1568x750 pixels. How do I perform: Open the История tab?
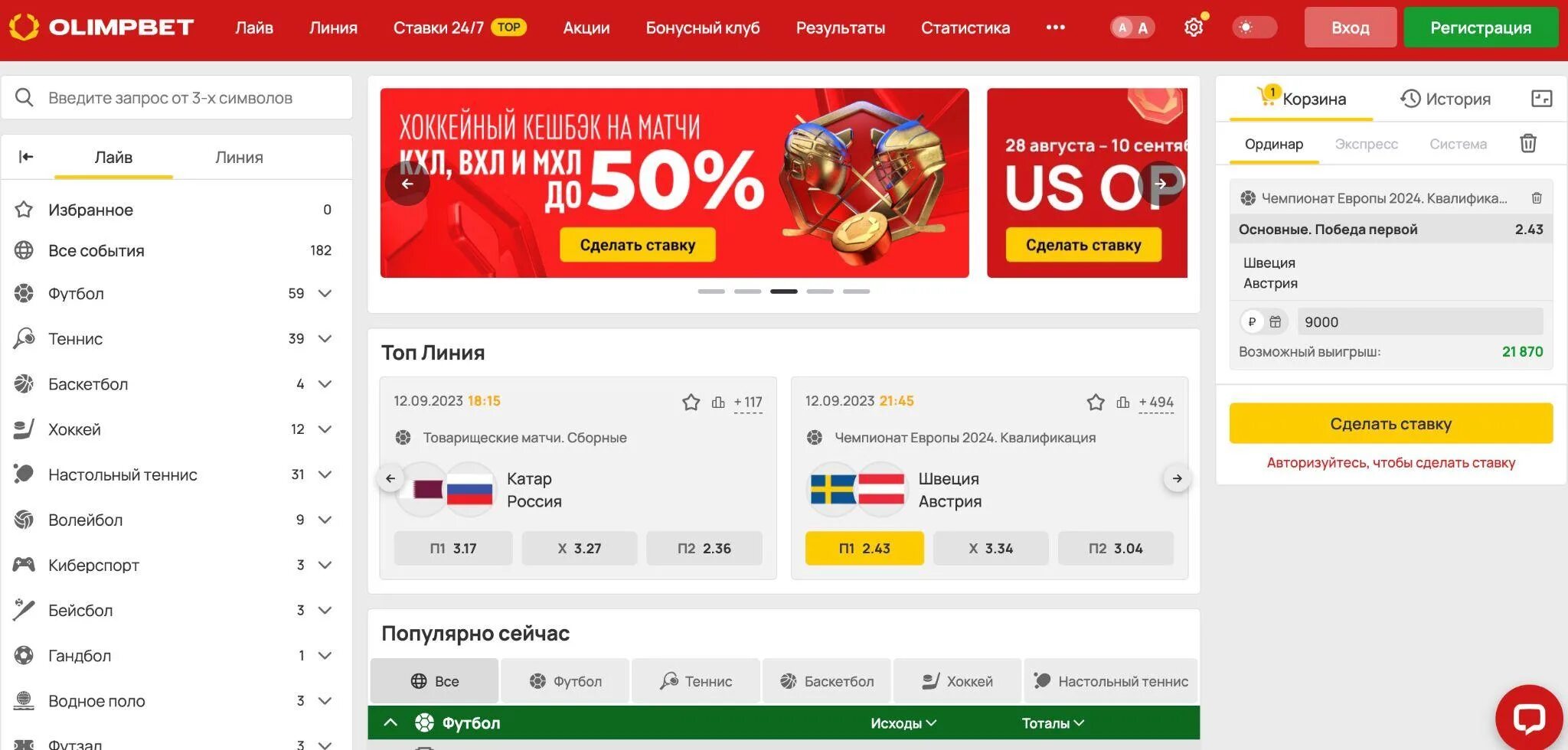[x=1445, y=99]
